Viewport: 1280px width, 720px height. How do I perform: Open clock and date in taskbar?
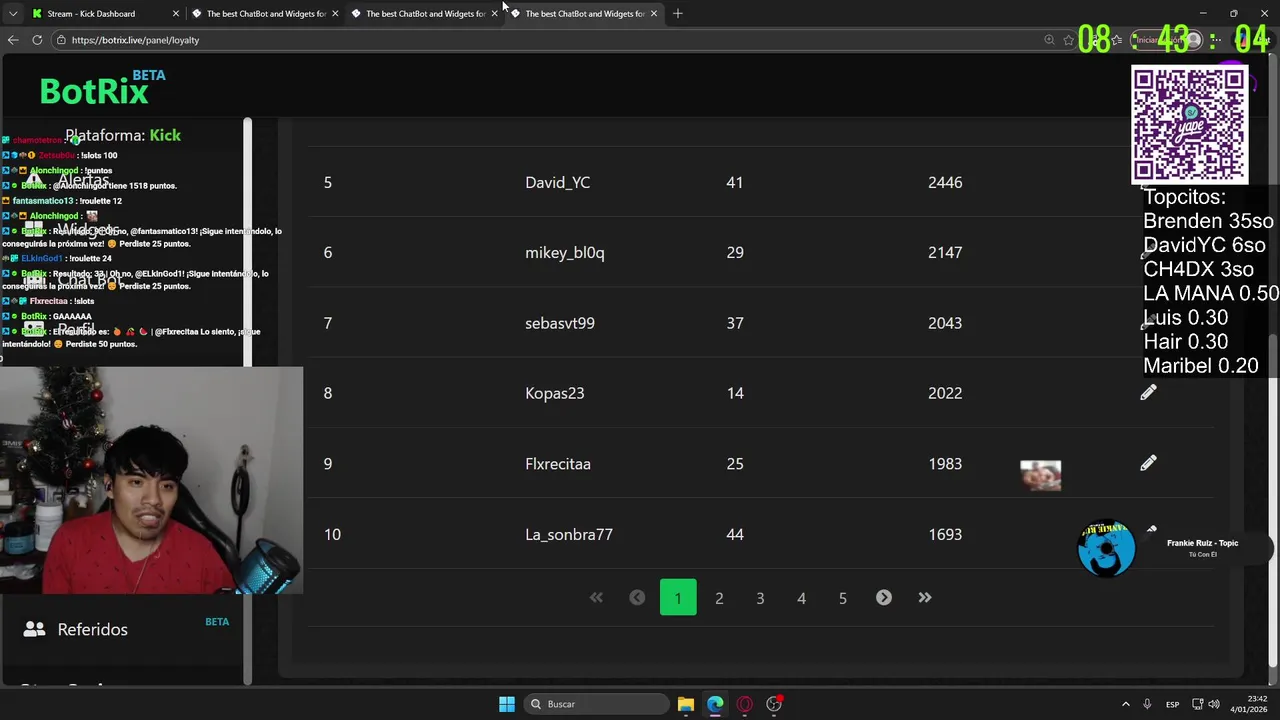tap(1251, 704)
